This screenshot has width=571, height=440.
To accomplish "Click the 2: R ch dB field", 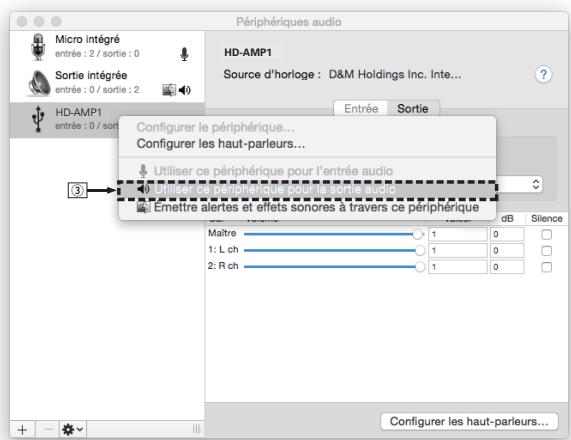I will pos(507,267).
